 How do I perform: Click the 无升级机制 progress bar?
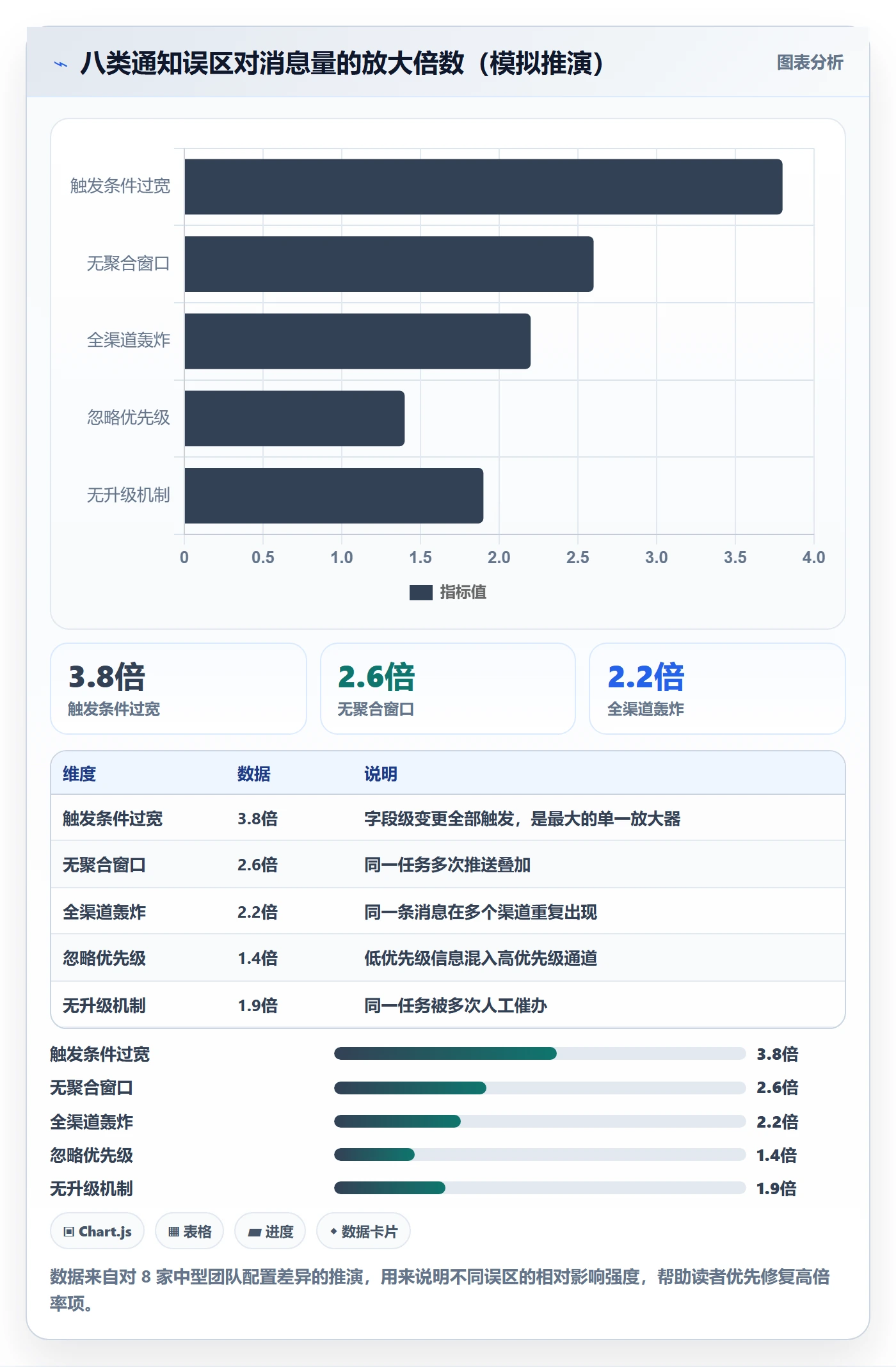click(540, 1188)
